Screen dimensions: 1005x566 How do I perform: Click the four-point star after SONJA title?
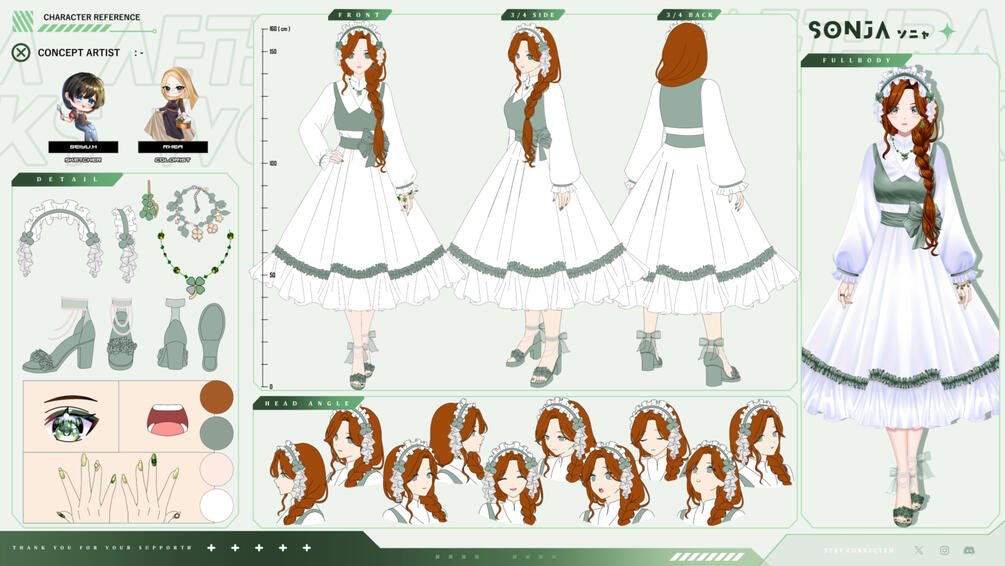pyautogui.click(x=947, y=31)
